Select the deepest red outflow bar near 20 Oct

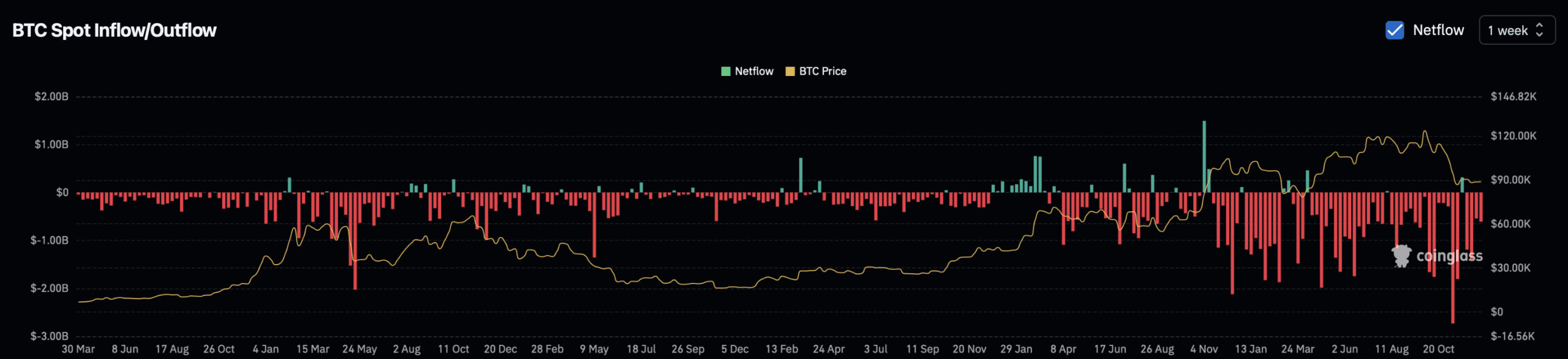[x=1452, y=257]
